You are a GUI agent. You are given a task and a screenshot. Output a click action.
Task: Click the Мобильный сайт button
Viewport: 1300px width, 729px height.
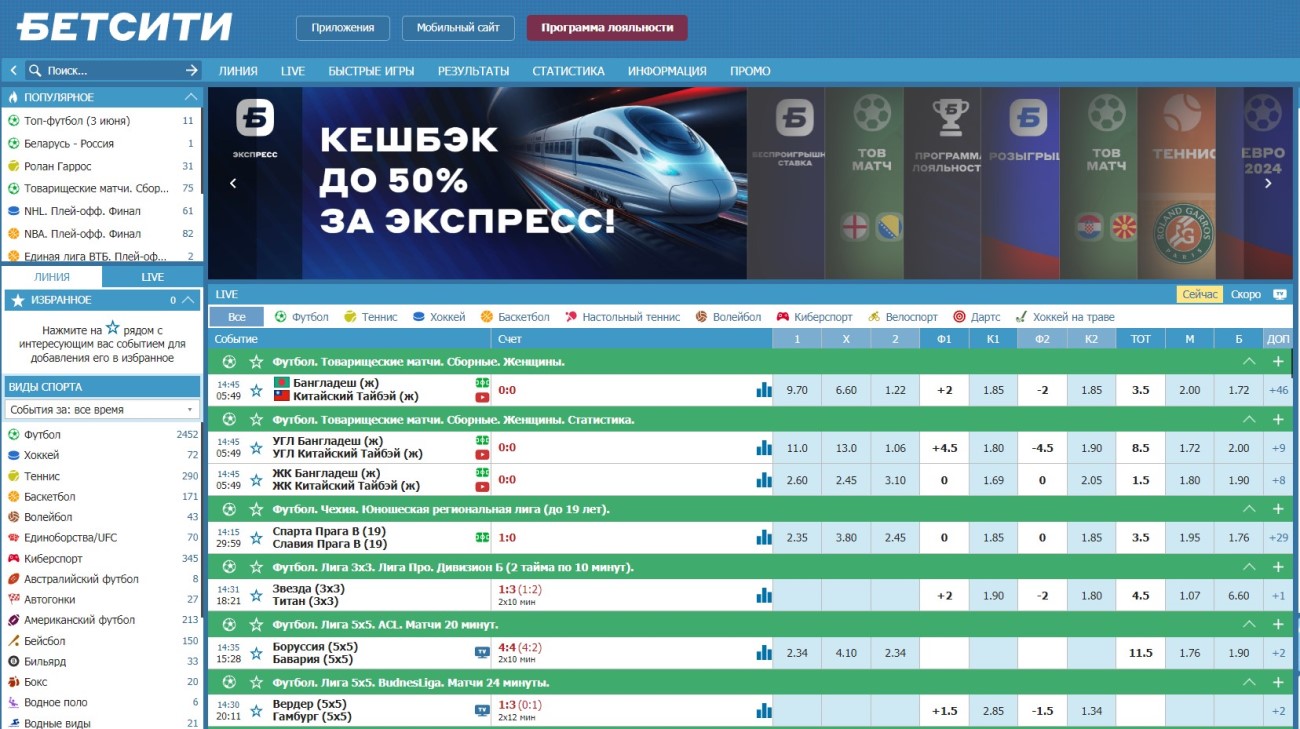(458, 28)
